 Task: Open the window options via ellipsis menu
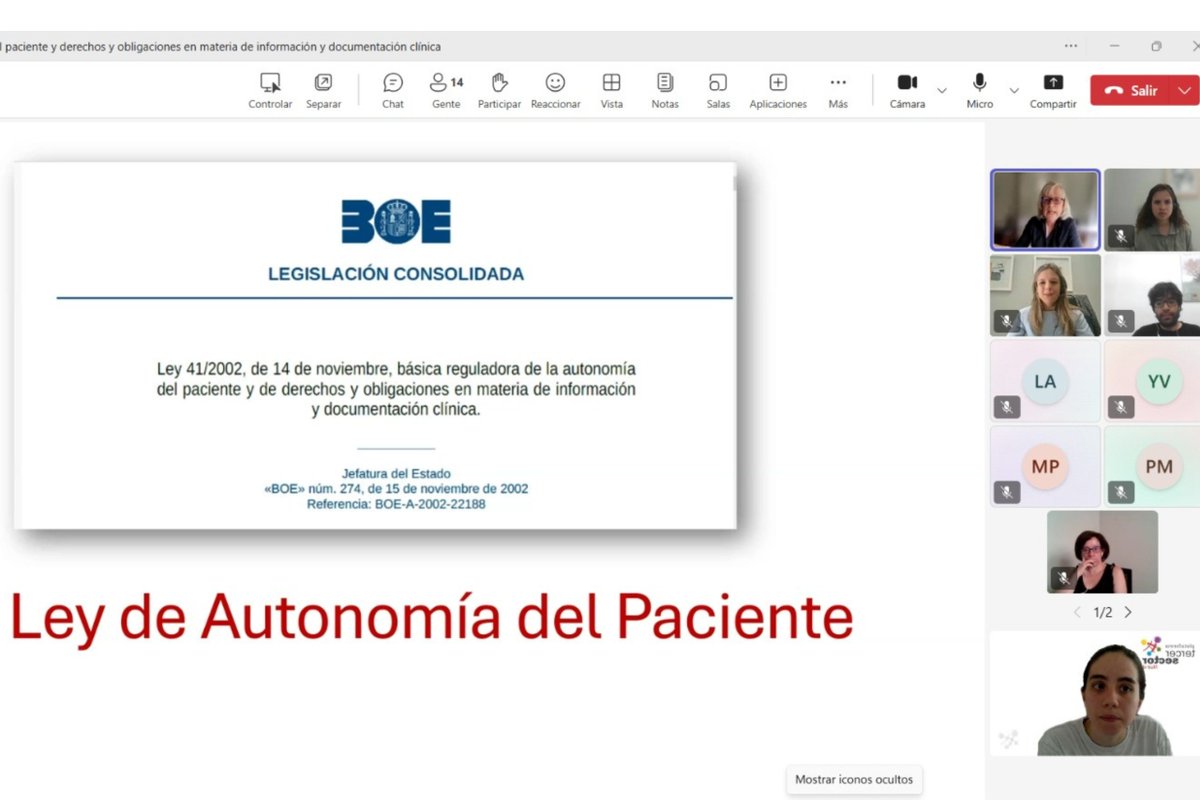1070,46
